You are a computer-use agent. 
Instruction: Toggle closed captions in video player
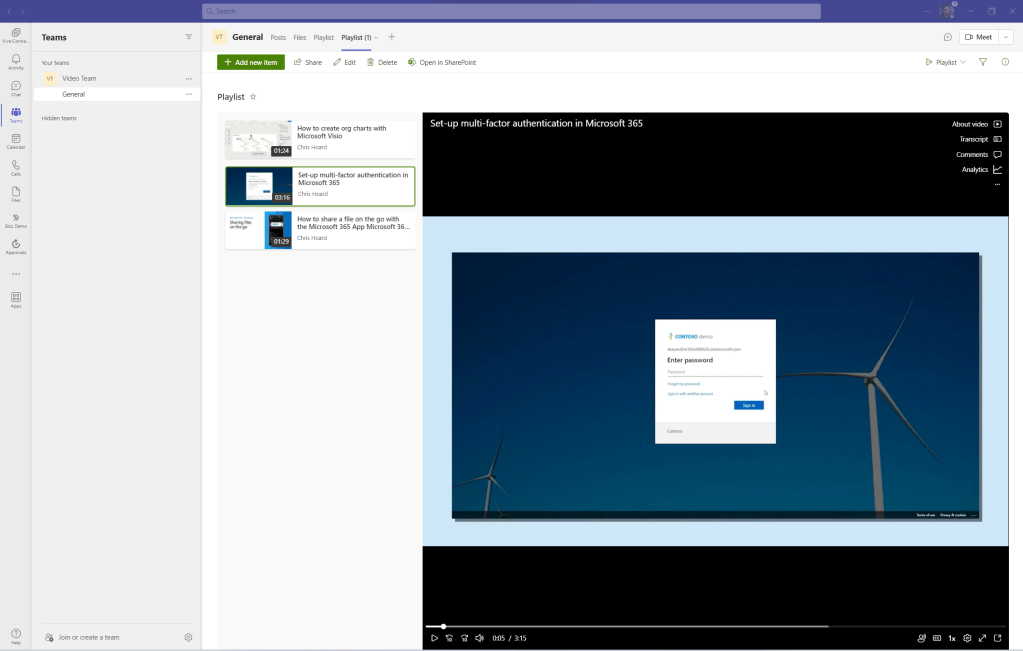click(937, 638)
